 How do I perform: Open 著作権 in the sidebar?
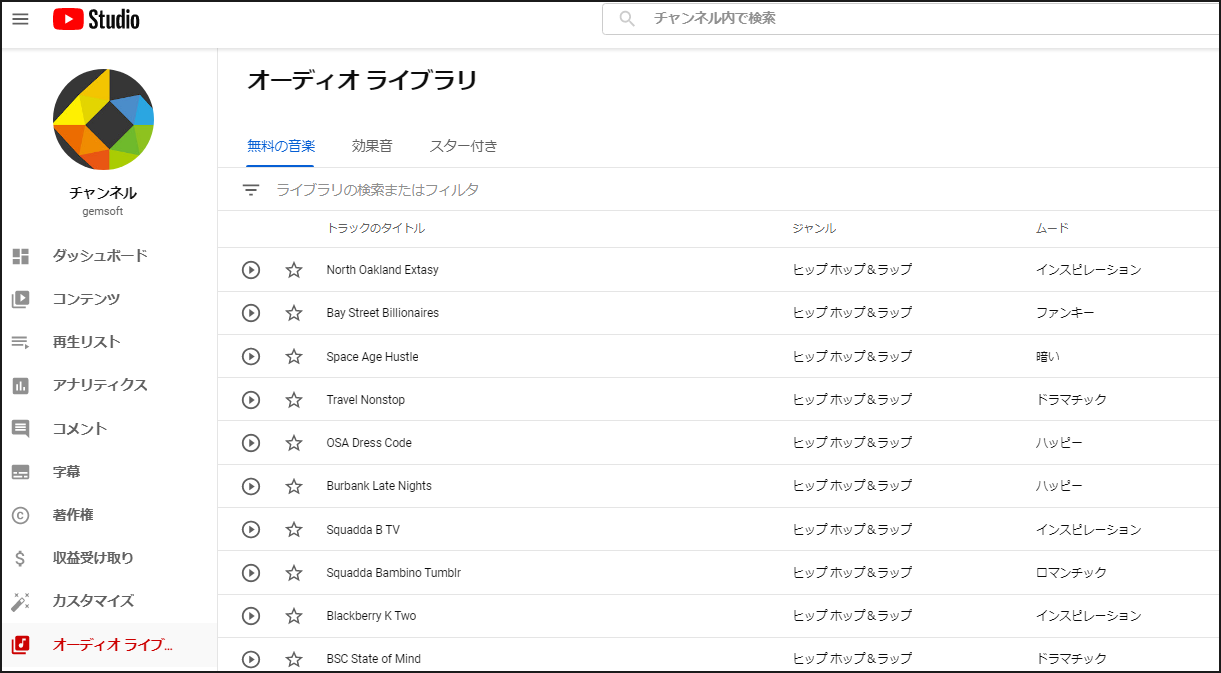tap(73, 515)
